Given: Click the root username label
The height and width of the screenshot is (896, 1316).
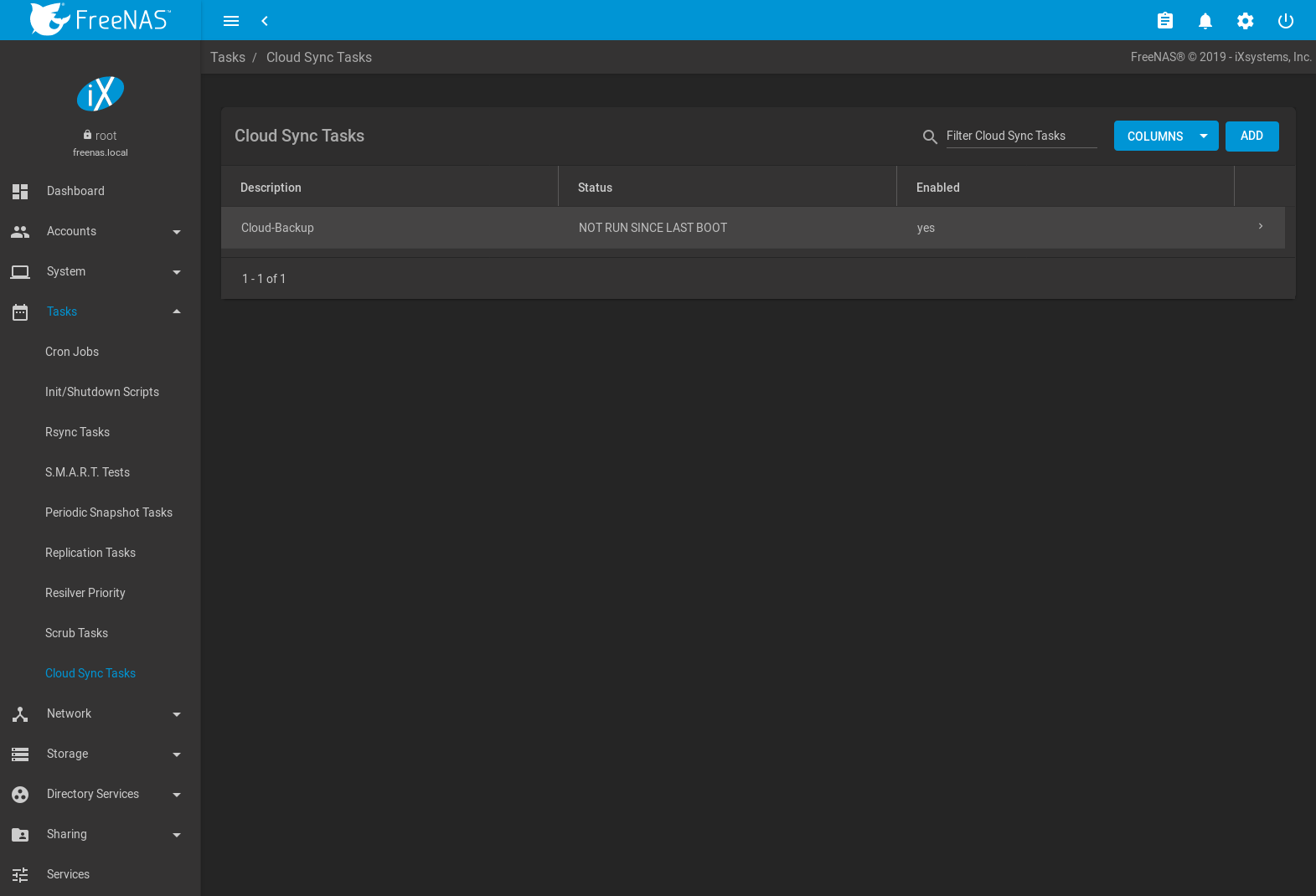Looking at the screenshot, I should pos(106,136).
